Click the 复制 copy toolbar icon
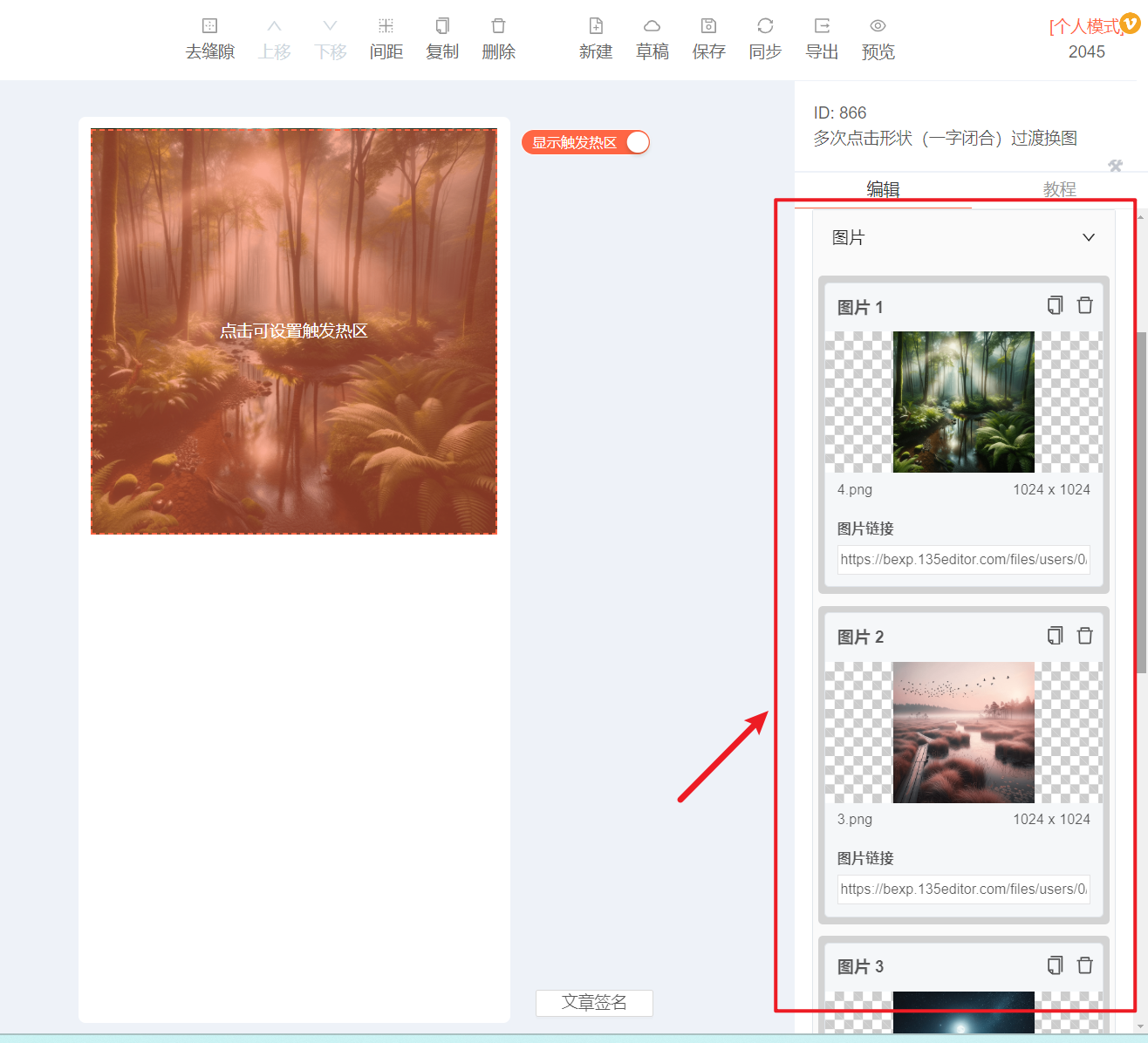This screenshot has width=1148, height=1043. tap(442, 26)
